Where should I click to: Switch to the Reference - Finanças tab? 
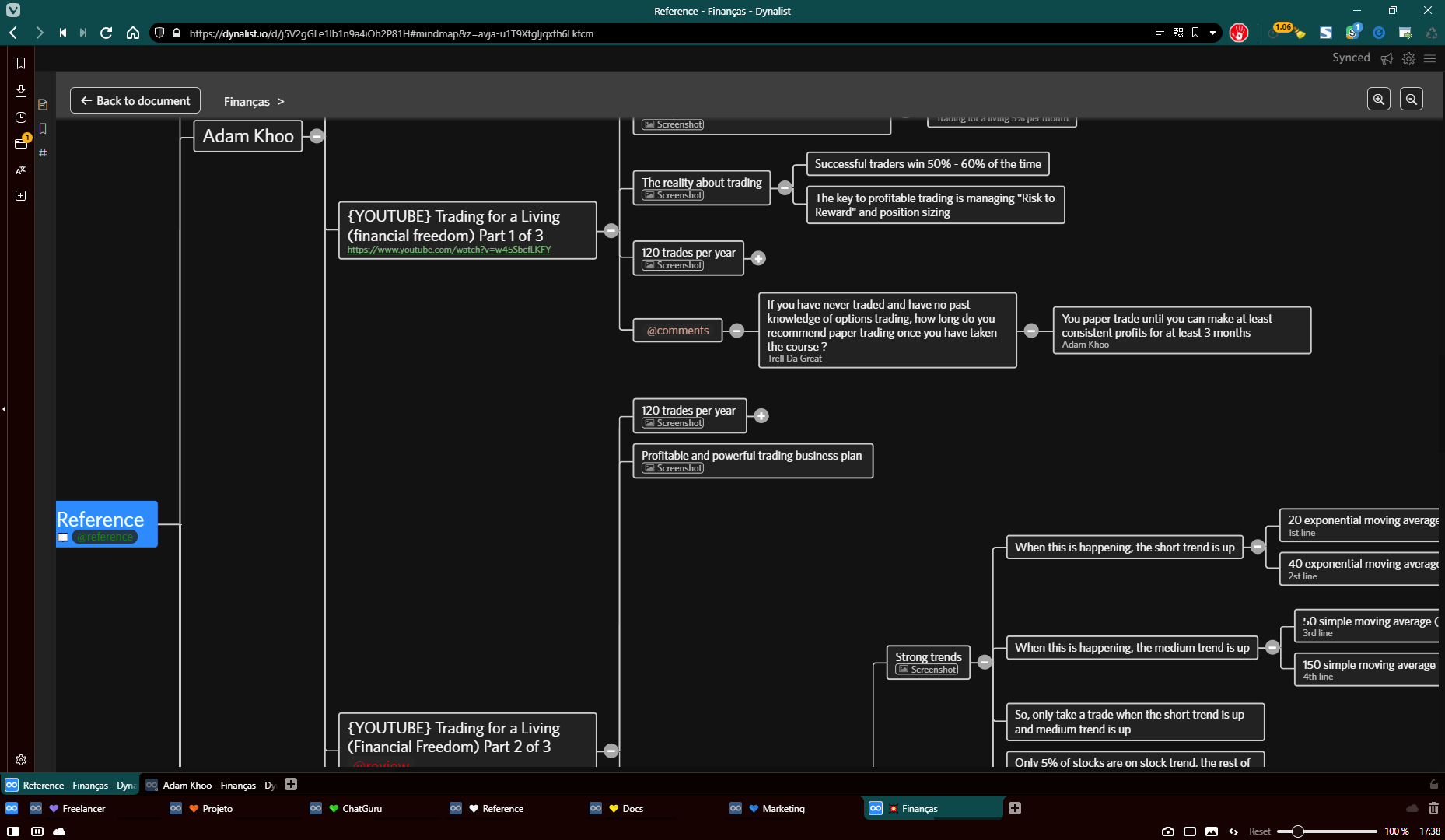(x=70, y=785)
